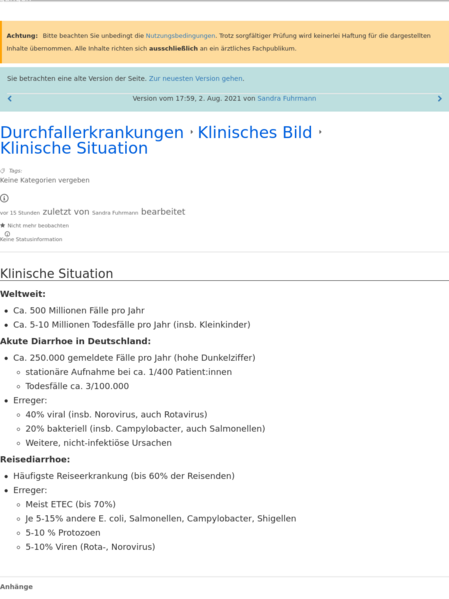This screenshot has height=599, width=449.
Task: Click the status icon above Keine Statusinformation
Action: 7,233
